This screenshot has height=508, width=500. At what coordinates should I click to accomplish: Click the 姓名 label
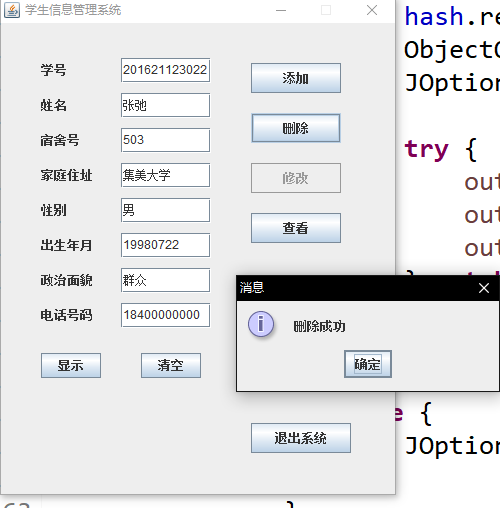click(x=53, y=105)
